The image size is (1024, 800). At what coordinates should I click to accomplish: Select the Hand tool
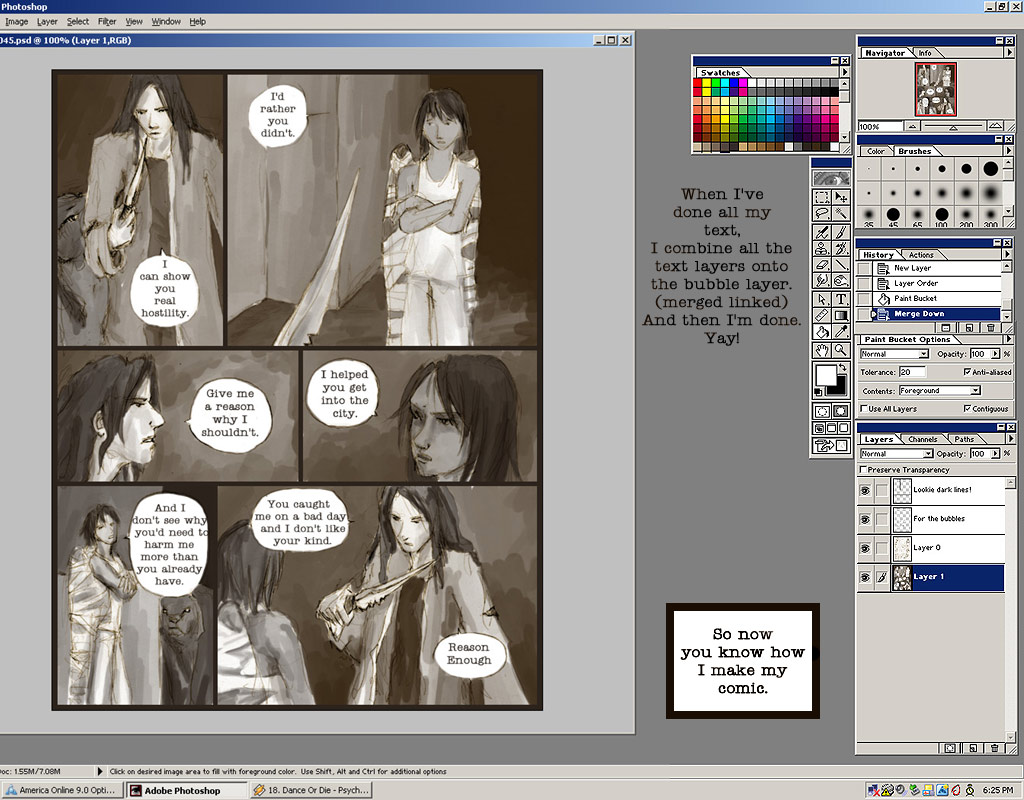click(x=822, y=350)
